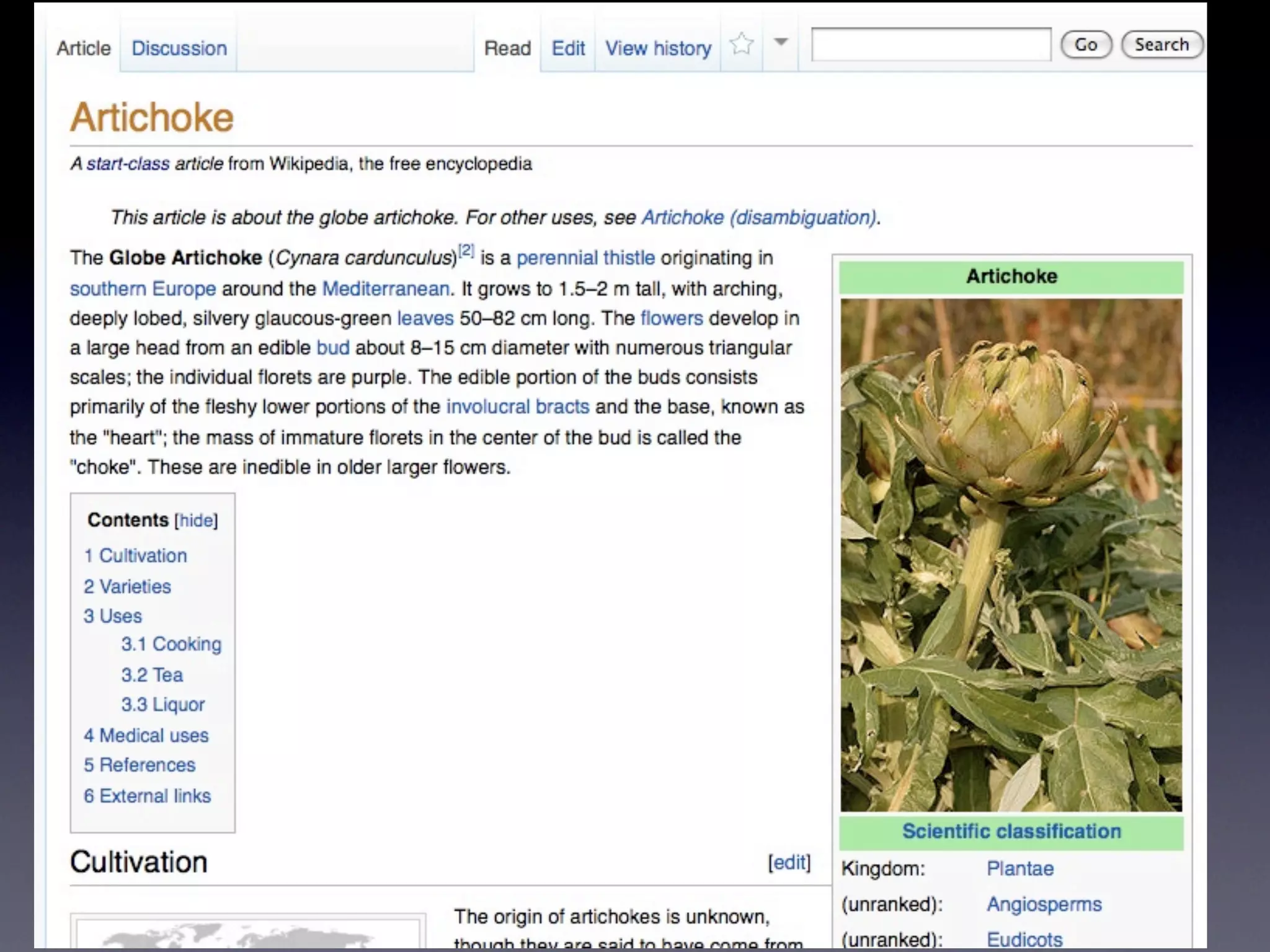Viewport: 1270px width, 952px height.
Task: Open the Plantae kingdom link
Action: [x=1019, y=868]
